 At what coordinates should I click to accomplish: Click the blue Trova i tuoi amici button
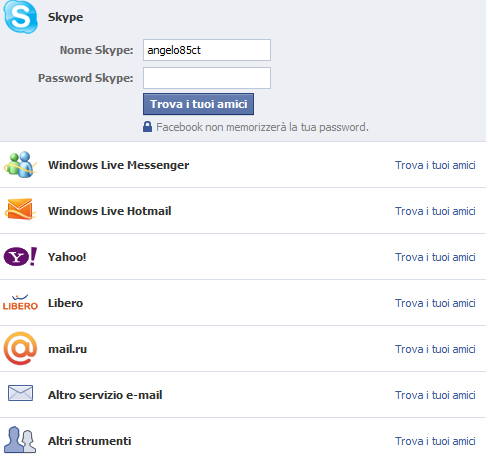click(198, 104)
